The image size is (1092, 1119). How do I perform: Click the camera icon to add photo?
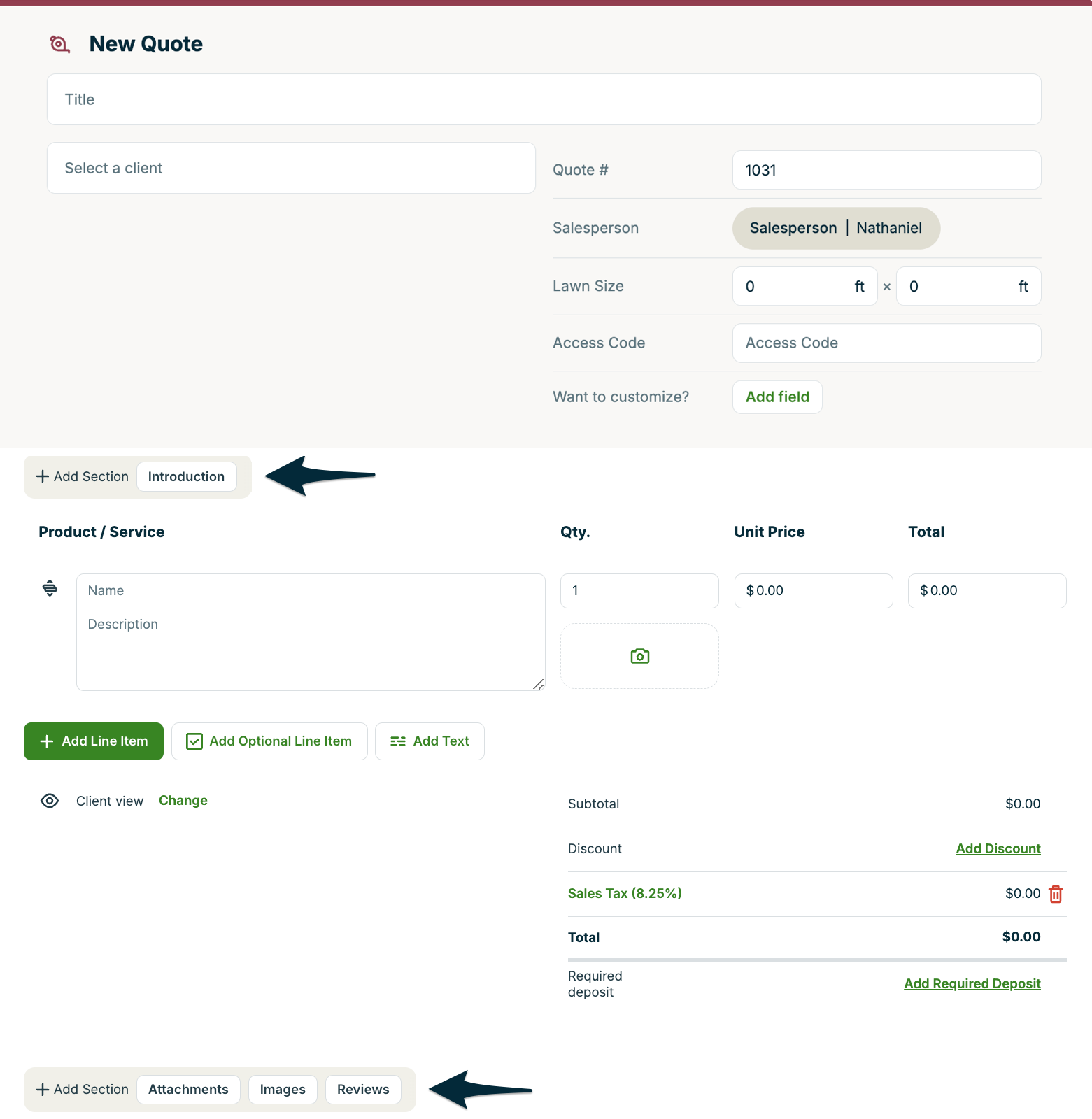(639, 656)
